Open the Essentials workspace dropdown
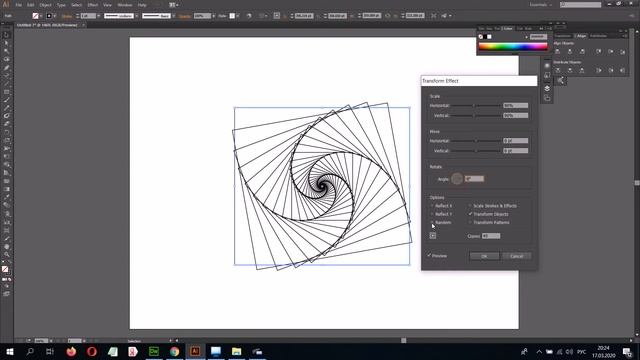Image resolution: width=640 pixels, height=360 pixels. [541, 5]
